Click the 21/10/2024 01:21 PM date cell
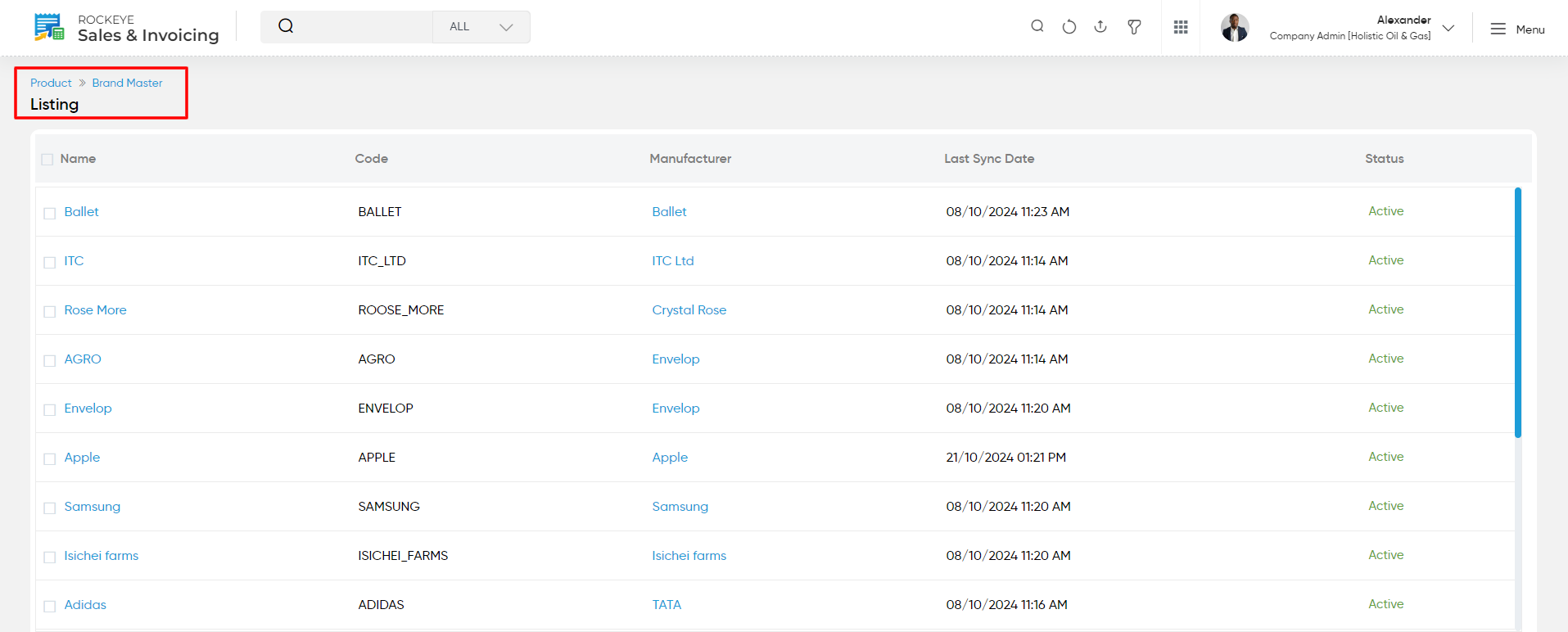The height and width of the screenshot is (632, 1568). coord(1006,457)
